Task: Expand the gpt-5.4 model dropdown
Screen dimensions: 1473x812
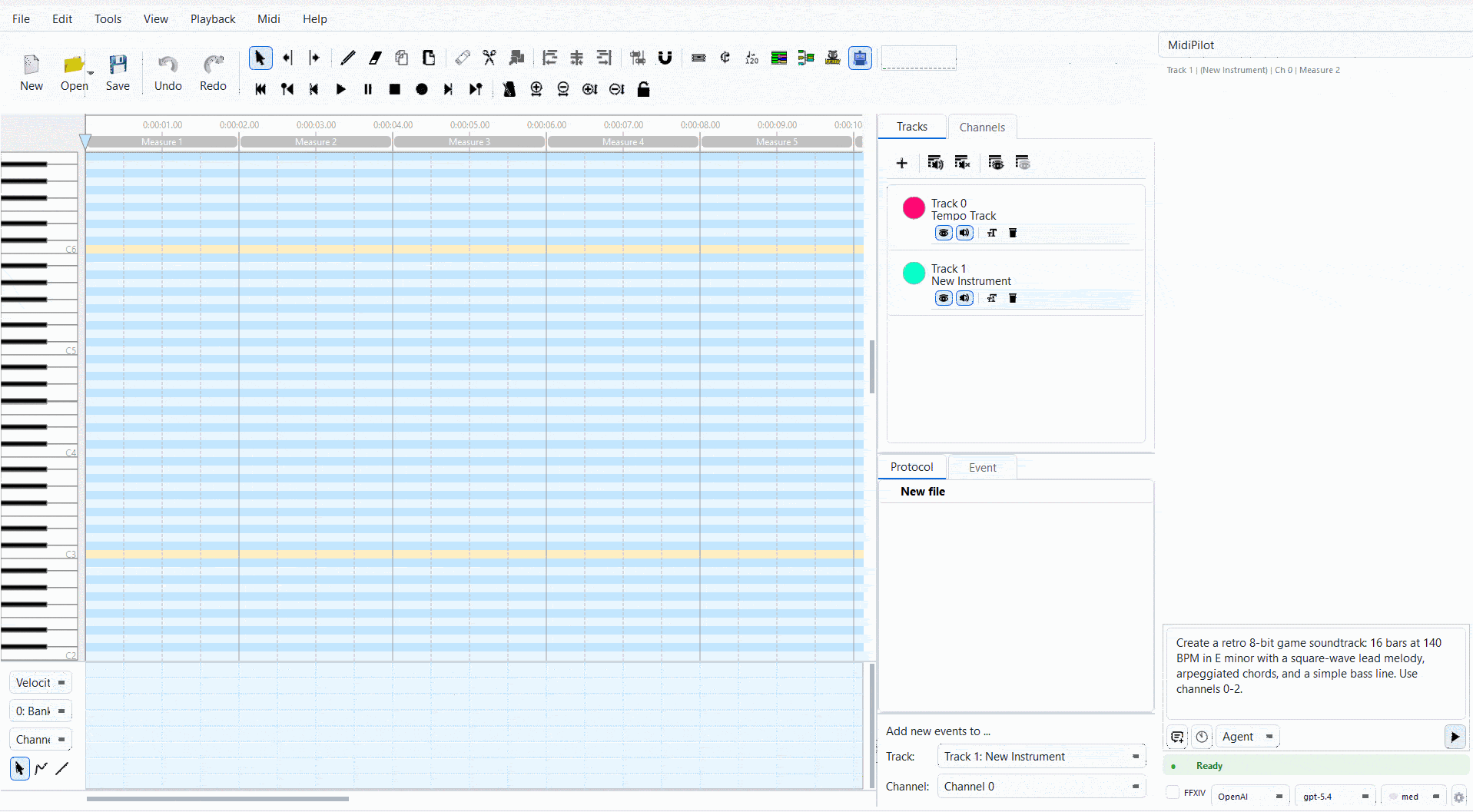Action: pos(1335,797)
